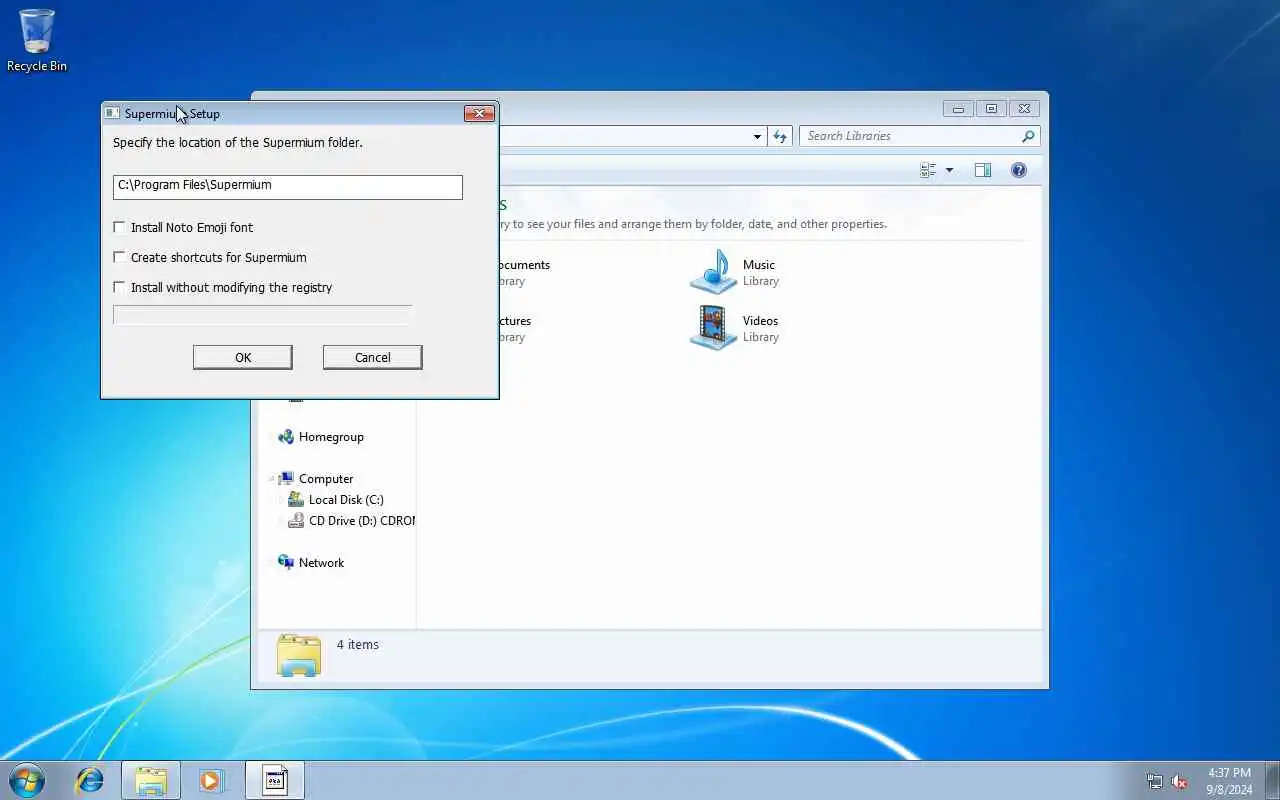Show the preview pane

983,171
